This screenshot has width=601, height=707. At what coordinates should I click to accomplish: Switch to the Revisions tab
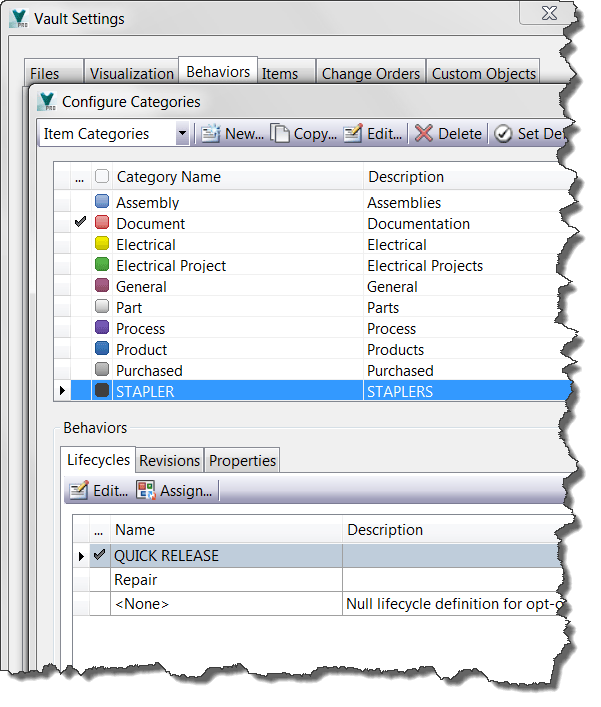170,460
